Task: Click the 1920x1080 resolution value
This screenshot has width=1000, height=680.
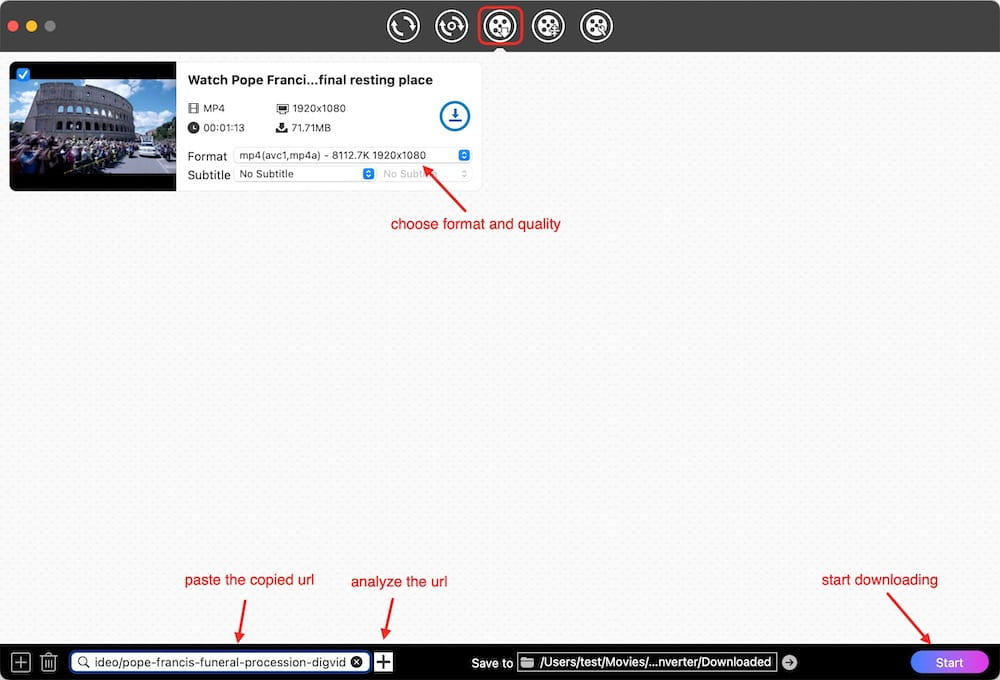Action: (319, 108)
